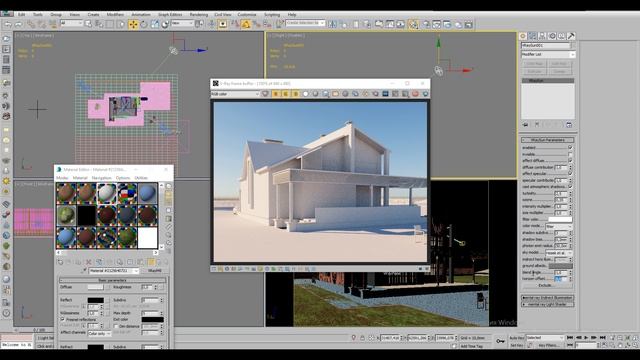Image resolution: width=640 pixels, height=360 pixels.
Task: Select the white sphere material sample slot
Action: [107, 193]
